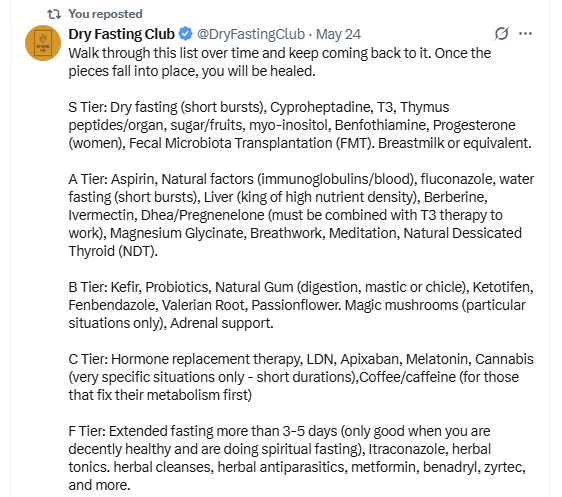Click the Natural Dessicated Thyroid (NDT) phrase
562x497 pixels.
[295, 242]
